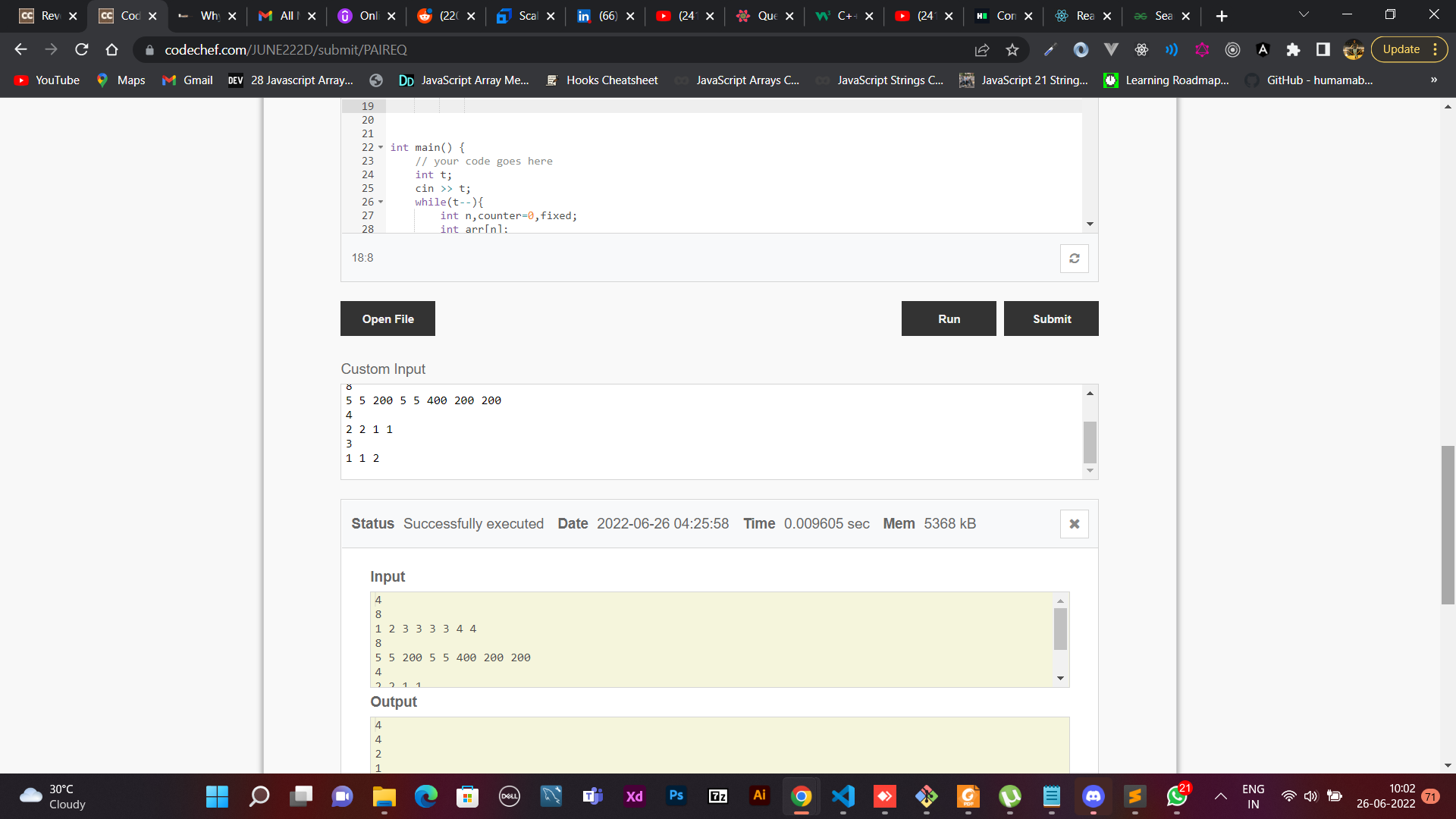Click the share page icon in address bar

coord(982,50)
